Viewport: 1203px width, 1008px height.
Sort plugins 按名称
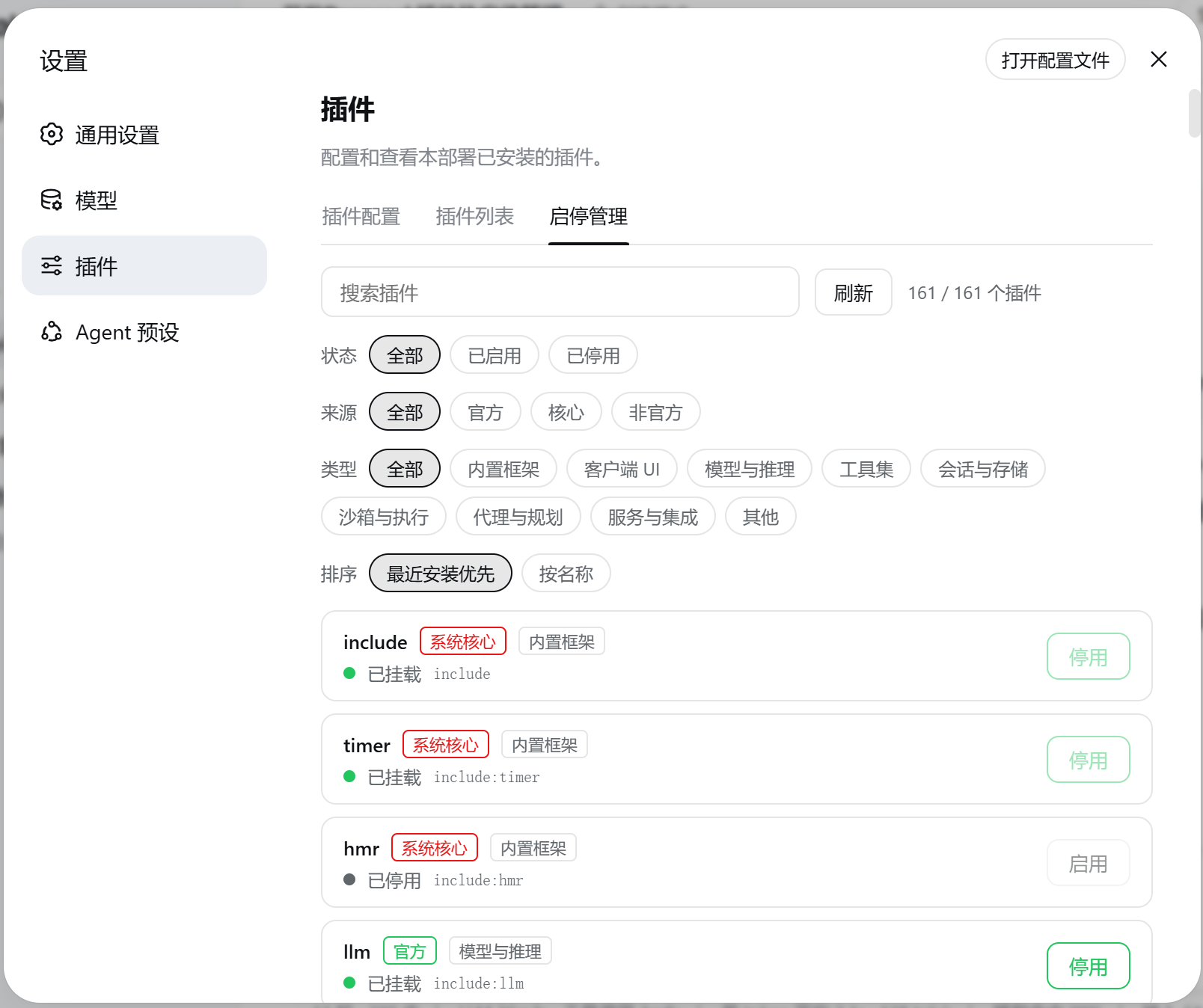pos(566,574)
